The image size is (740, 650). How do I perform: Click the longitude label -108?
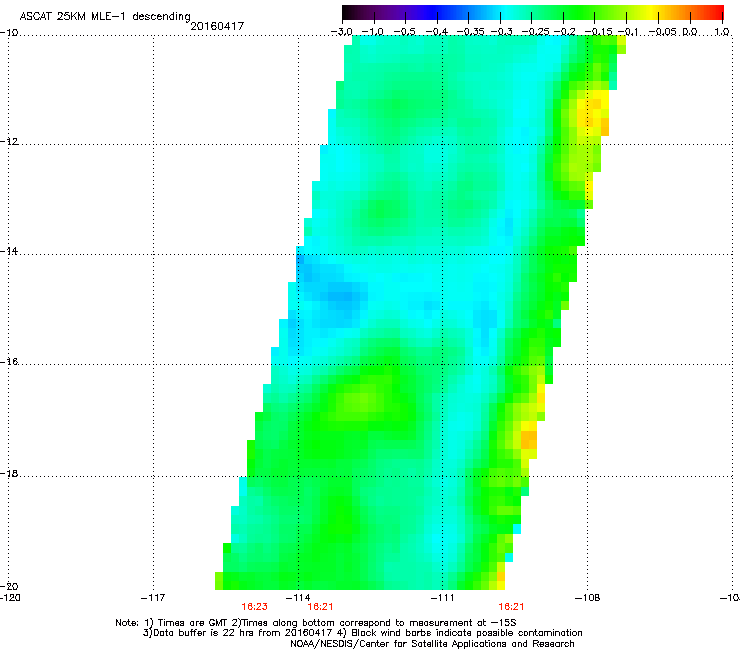tap(588, 598)
